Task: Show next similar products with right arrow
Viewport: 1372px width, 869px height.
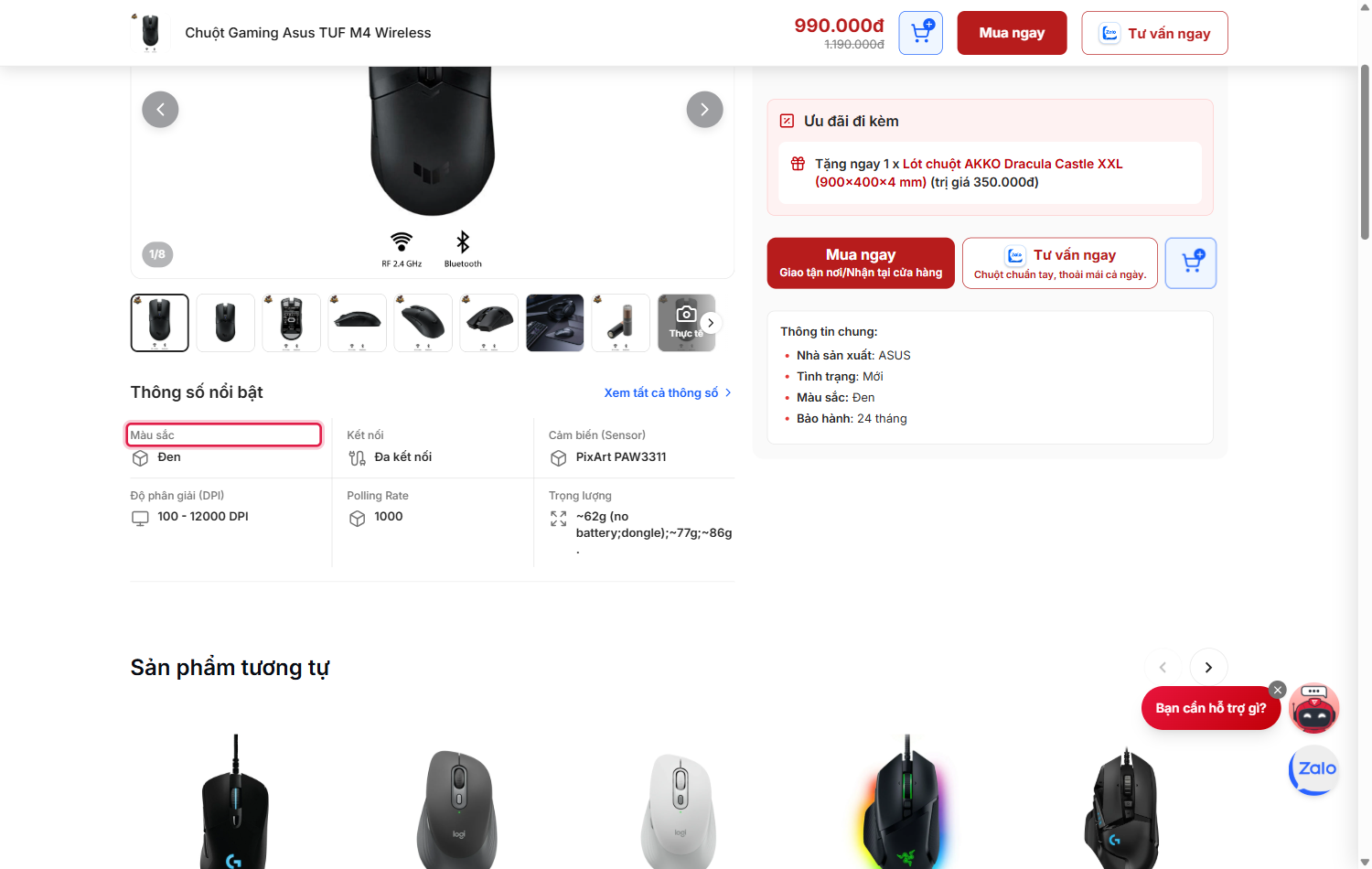Action: pyautogui.click(x=1208, y=668)
